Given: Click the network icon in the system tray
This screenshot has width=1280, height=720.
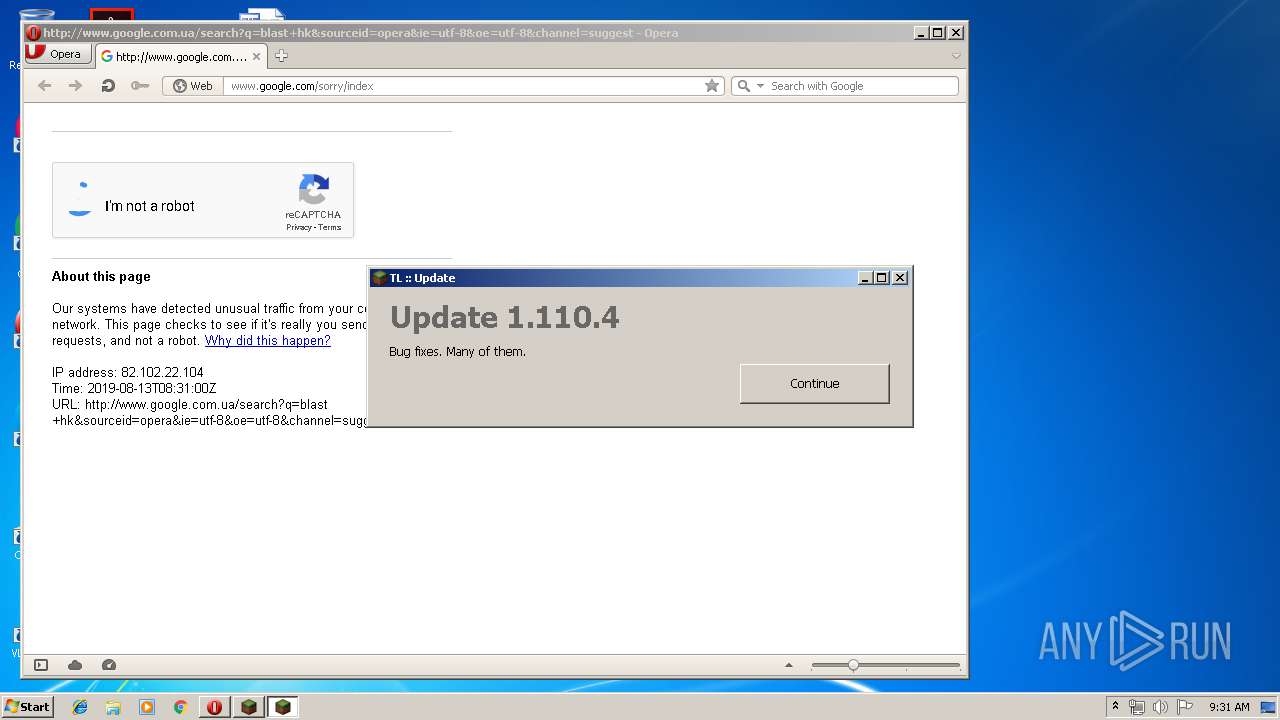Looking at the screenshot, I should click(1137, 707).
